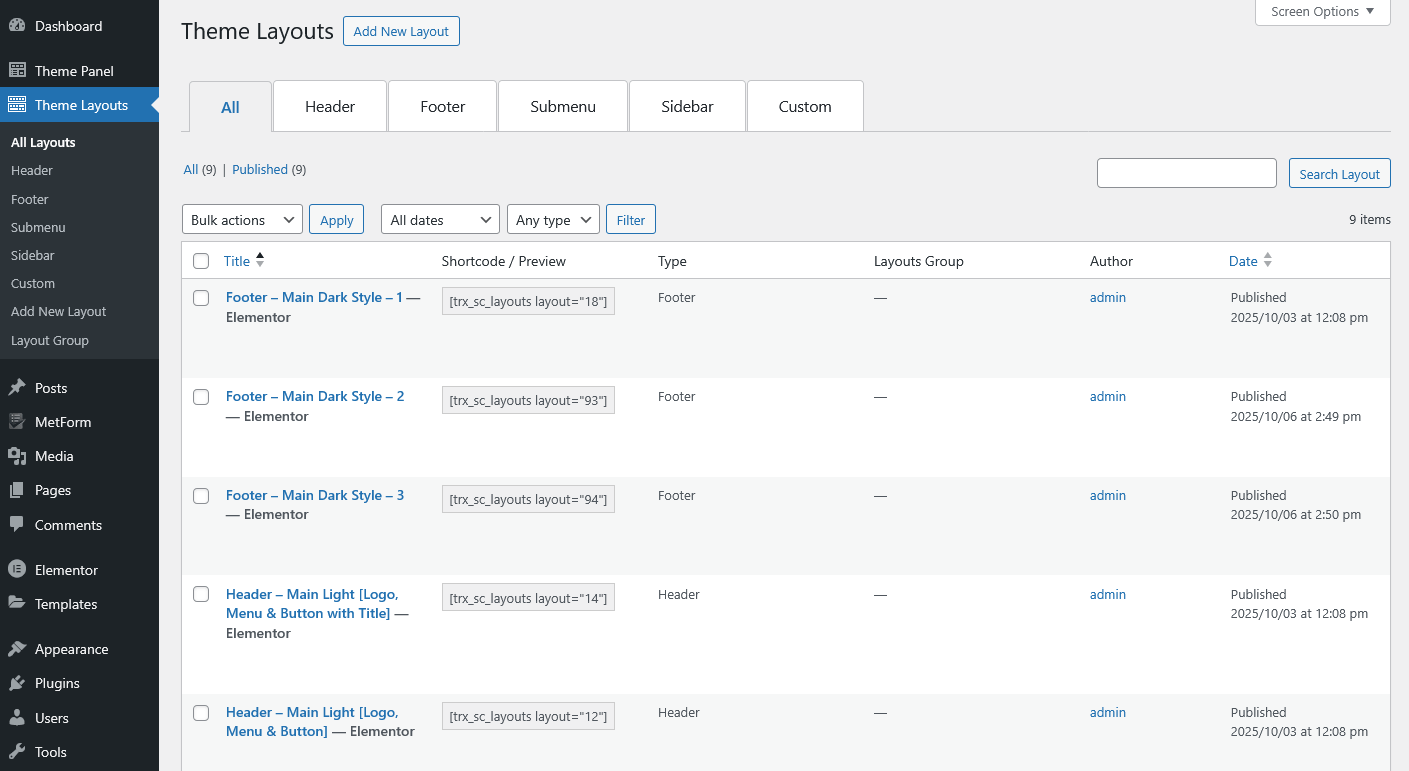
Task: Open the Bulk actions dropdown
Action: (x=242, y=220)
